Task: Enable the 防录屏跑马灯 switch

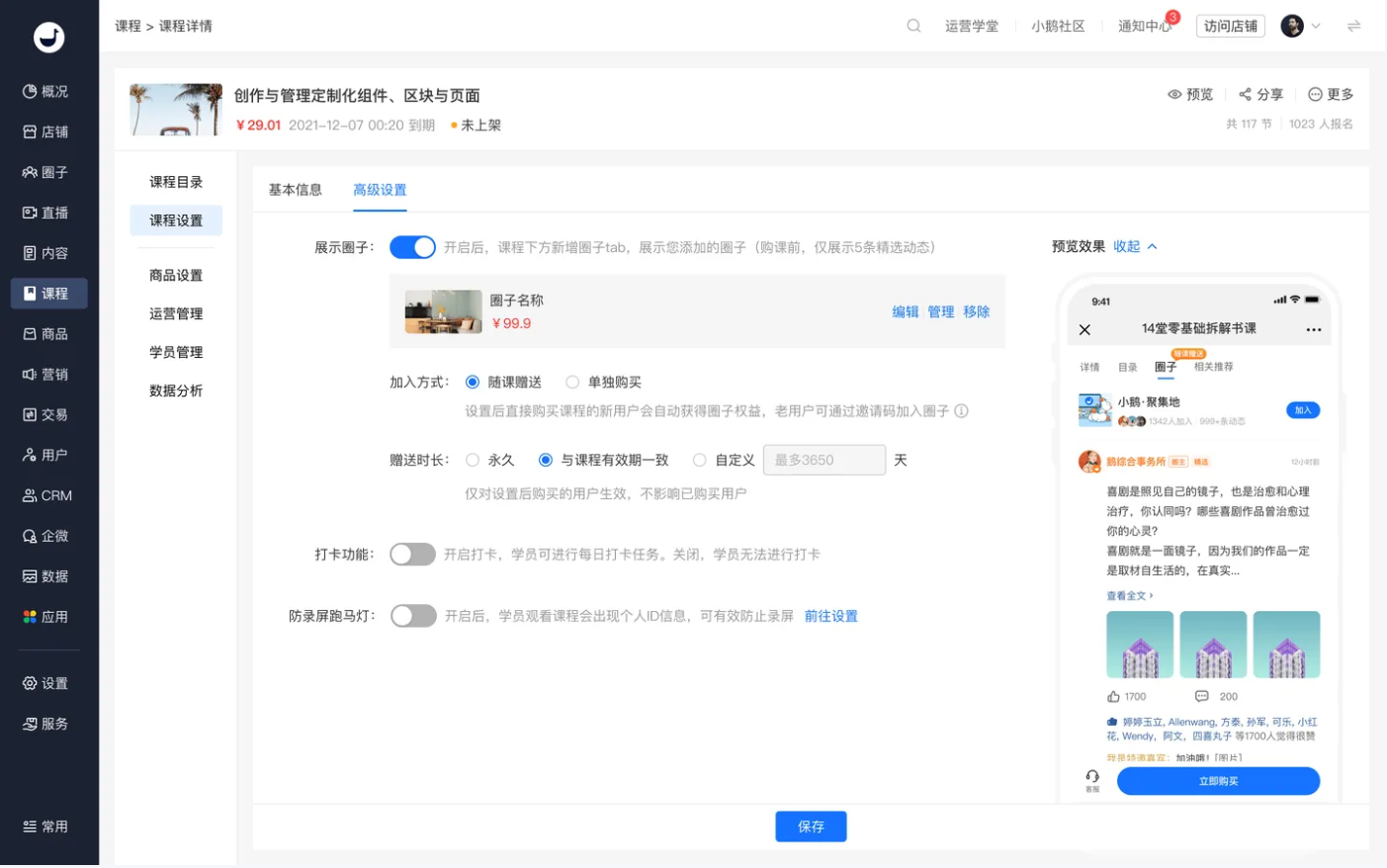Action: 412,616
